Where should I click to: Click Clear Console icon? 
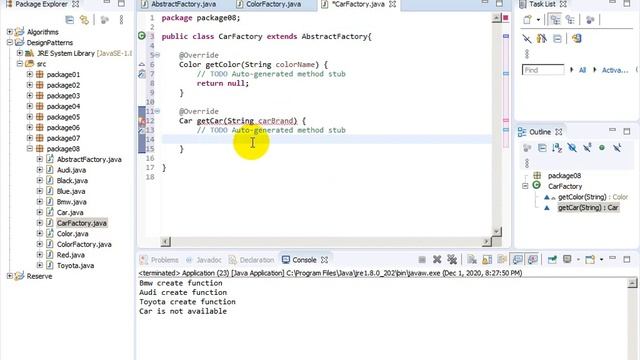(x=472, y=260)
